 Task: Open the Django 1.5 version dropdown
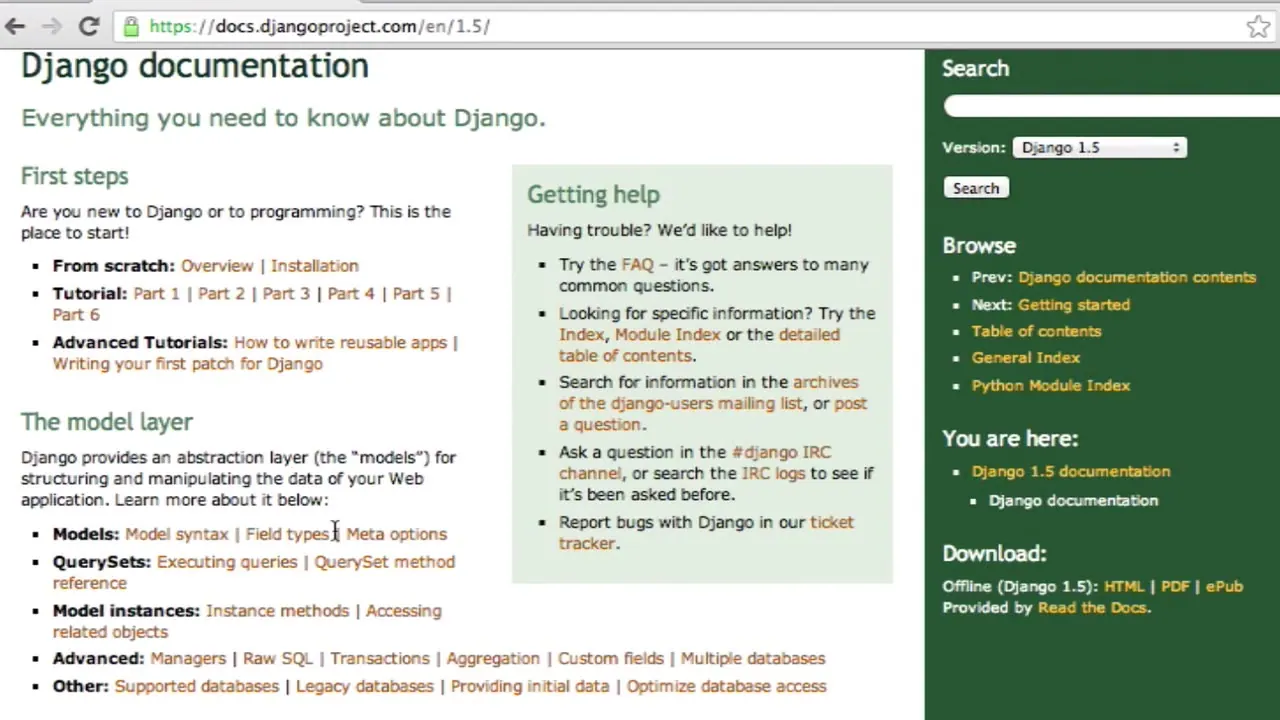click(1099, 147)
